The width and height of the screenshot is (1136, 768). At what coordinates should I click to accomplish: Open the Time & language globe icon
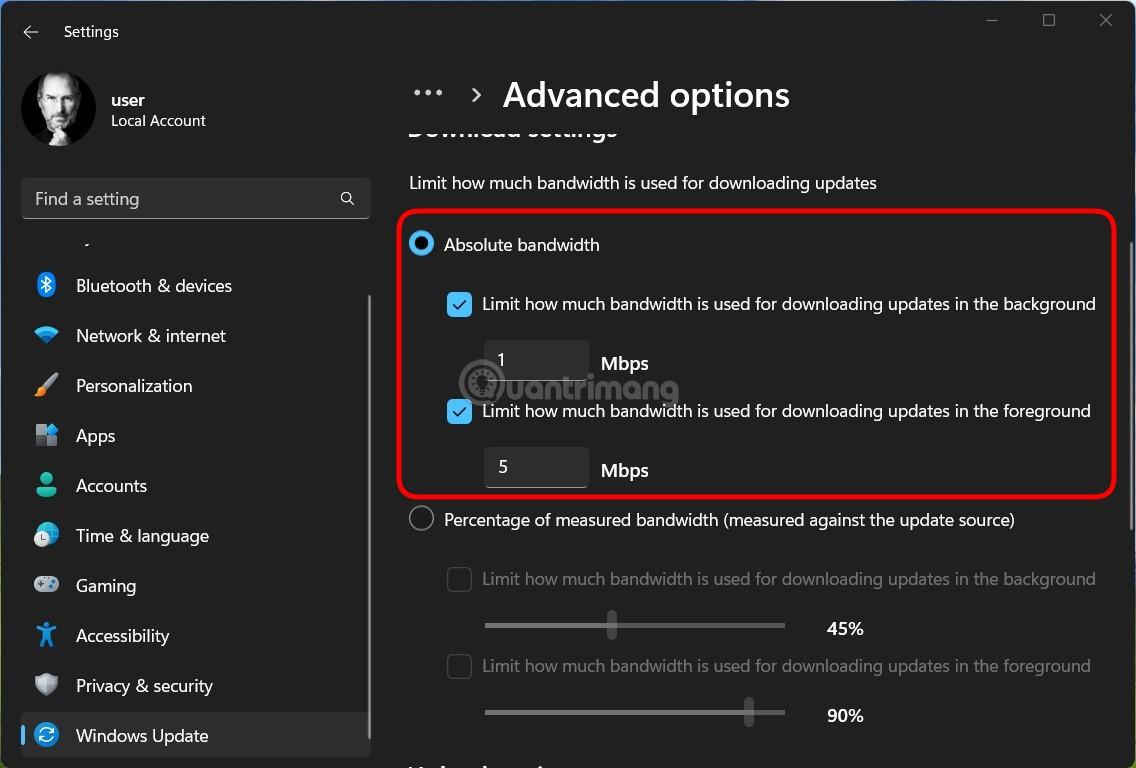coord(46,535)
